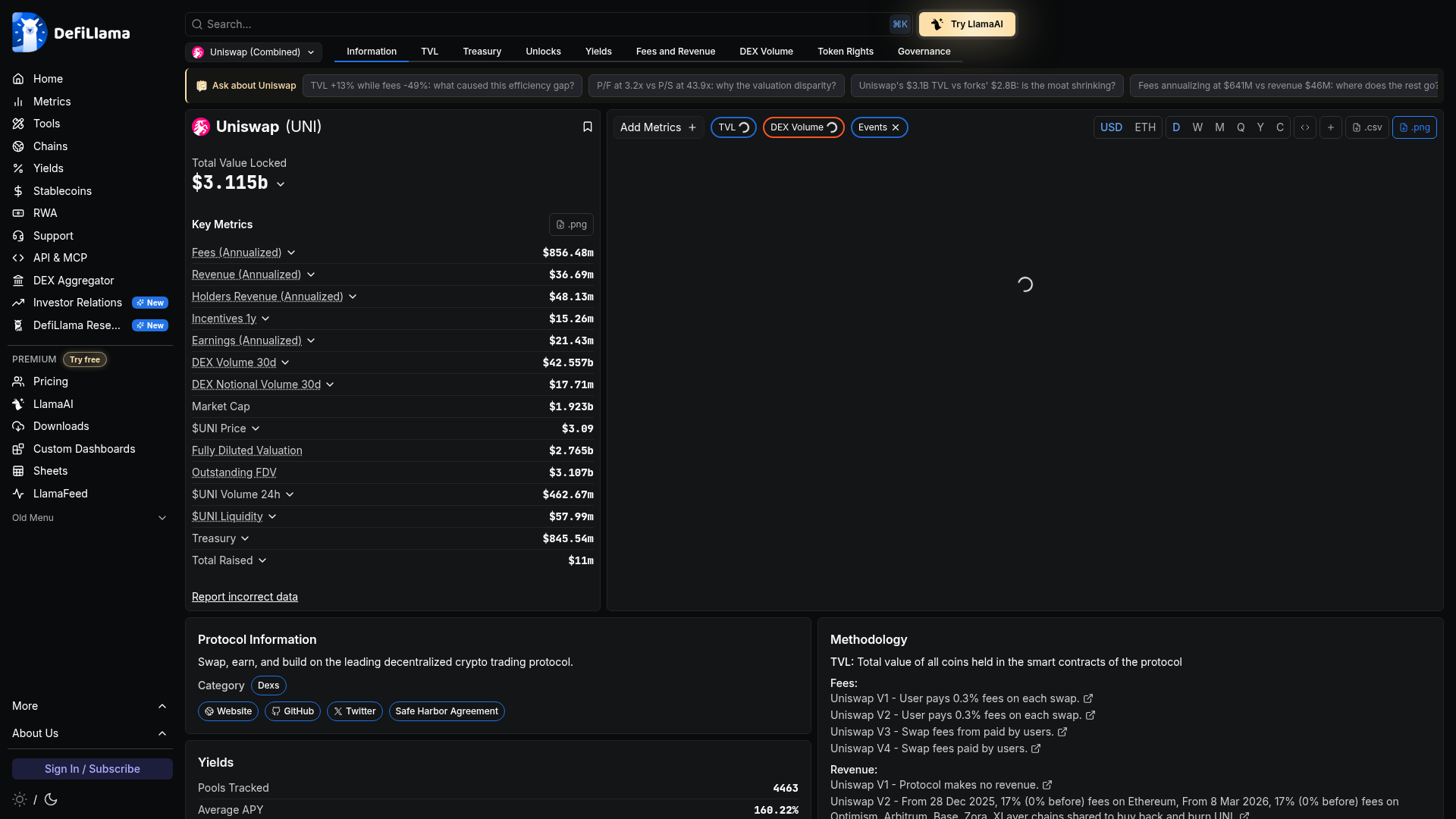Open the GitHub link
1456x819 pixels.
293,711
